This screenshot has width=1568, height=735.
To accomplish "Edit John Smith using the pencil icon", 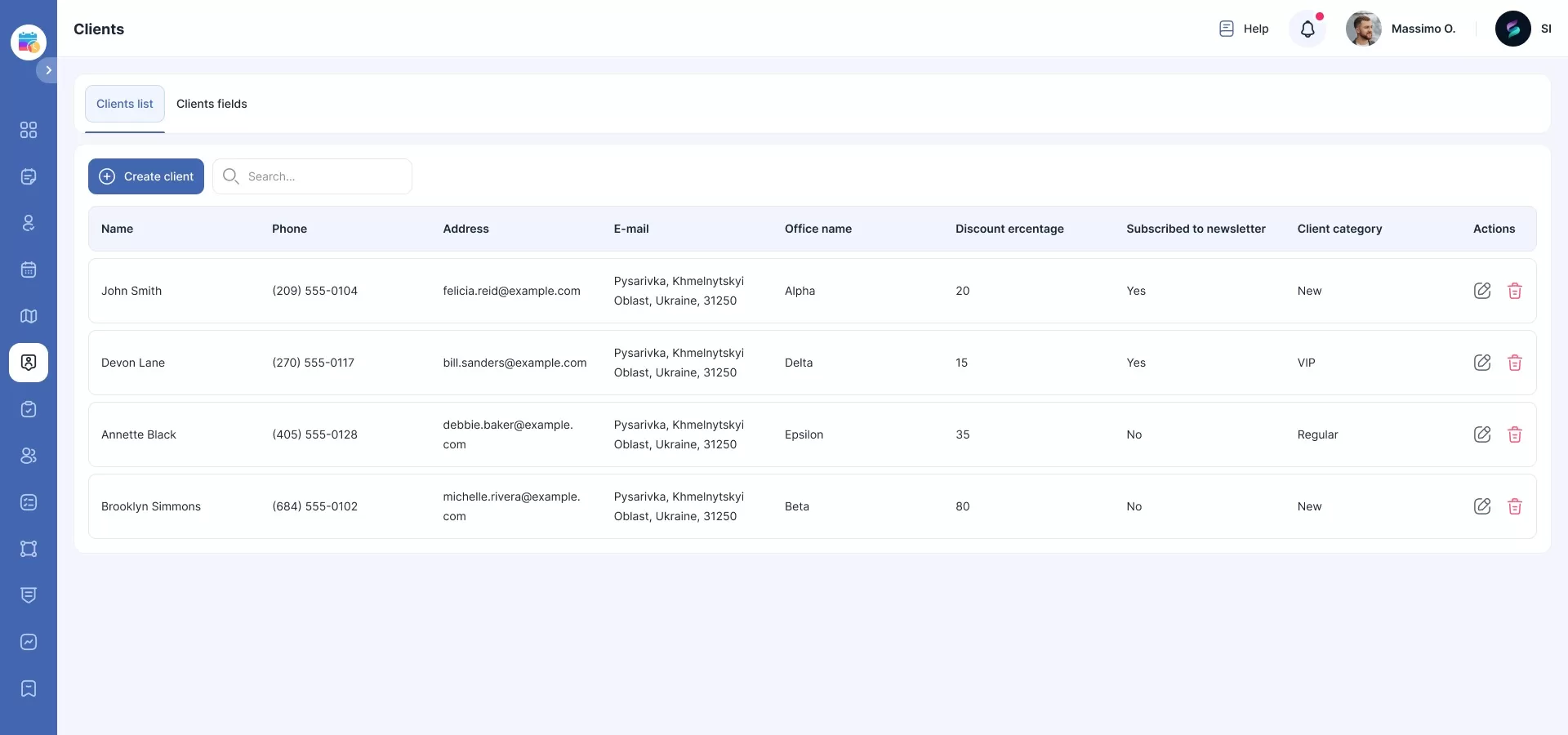I will [x=1483, y=291].
